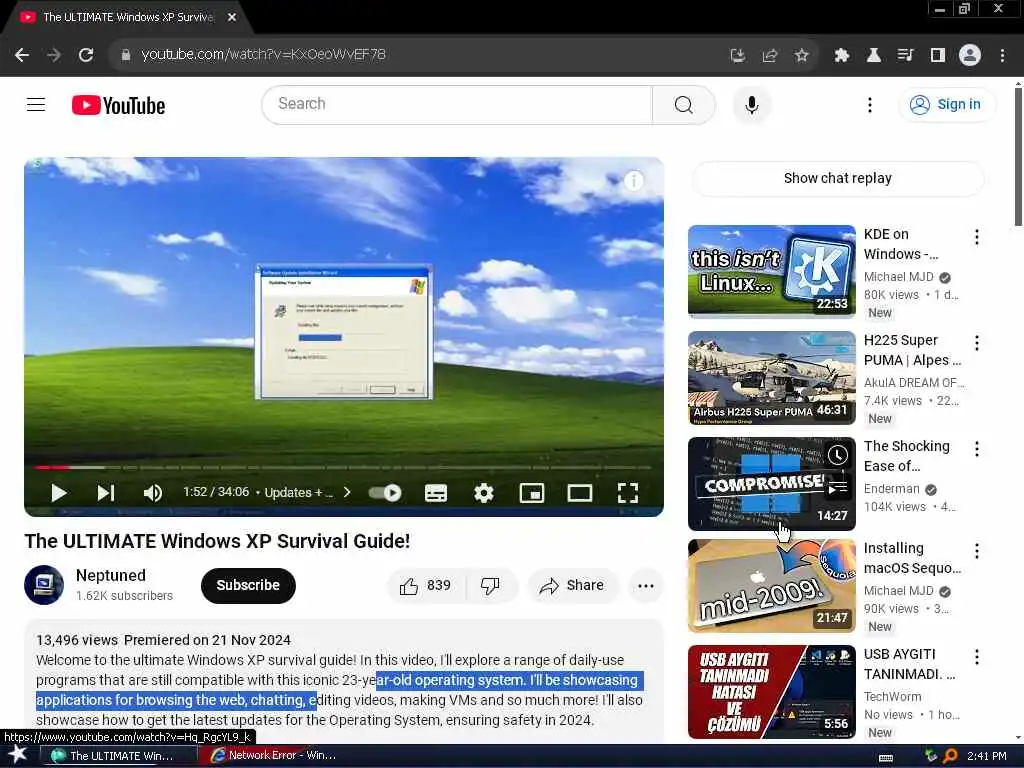Open The Shocking Ease of video thumbnail

tap(771, 483)
